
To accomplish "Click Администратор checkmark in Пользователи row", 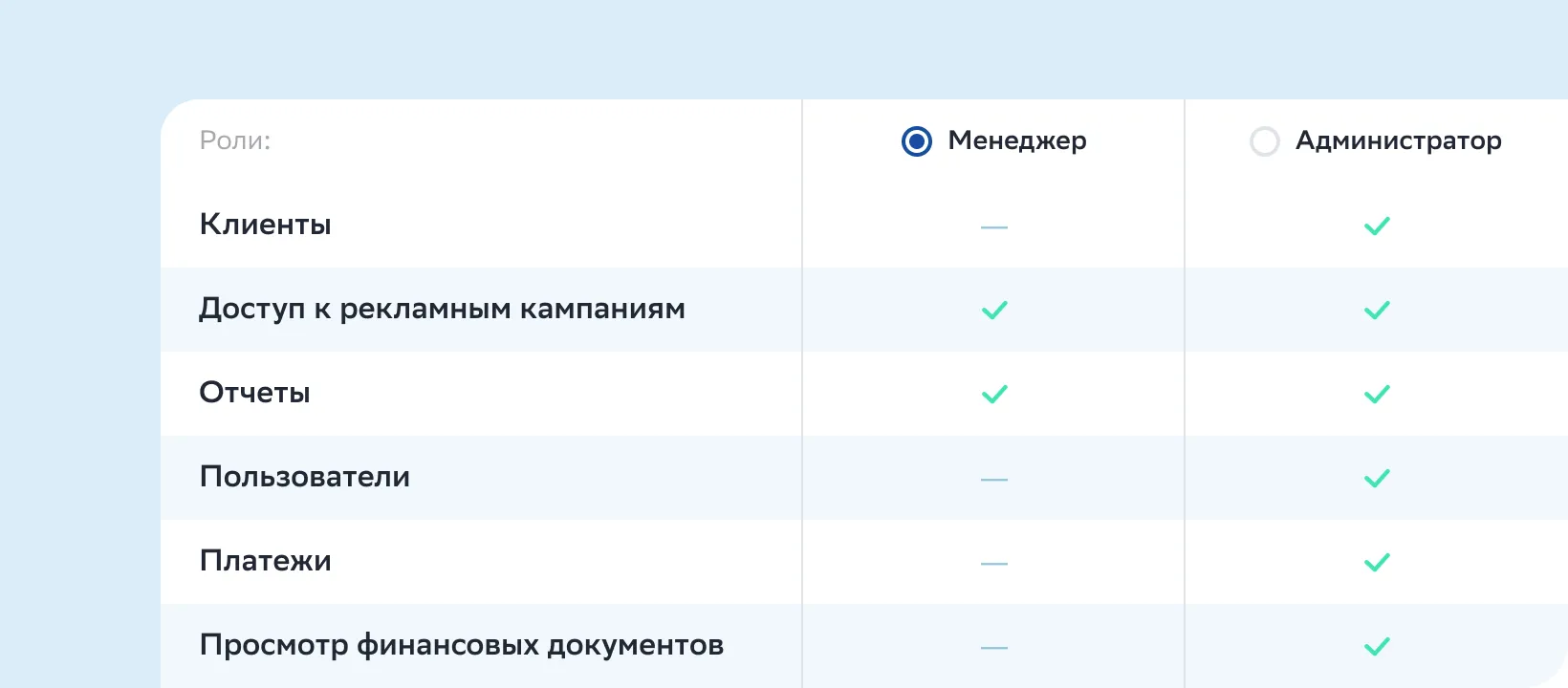I will click(x=1377, y=479).
